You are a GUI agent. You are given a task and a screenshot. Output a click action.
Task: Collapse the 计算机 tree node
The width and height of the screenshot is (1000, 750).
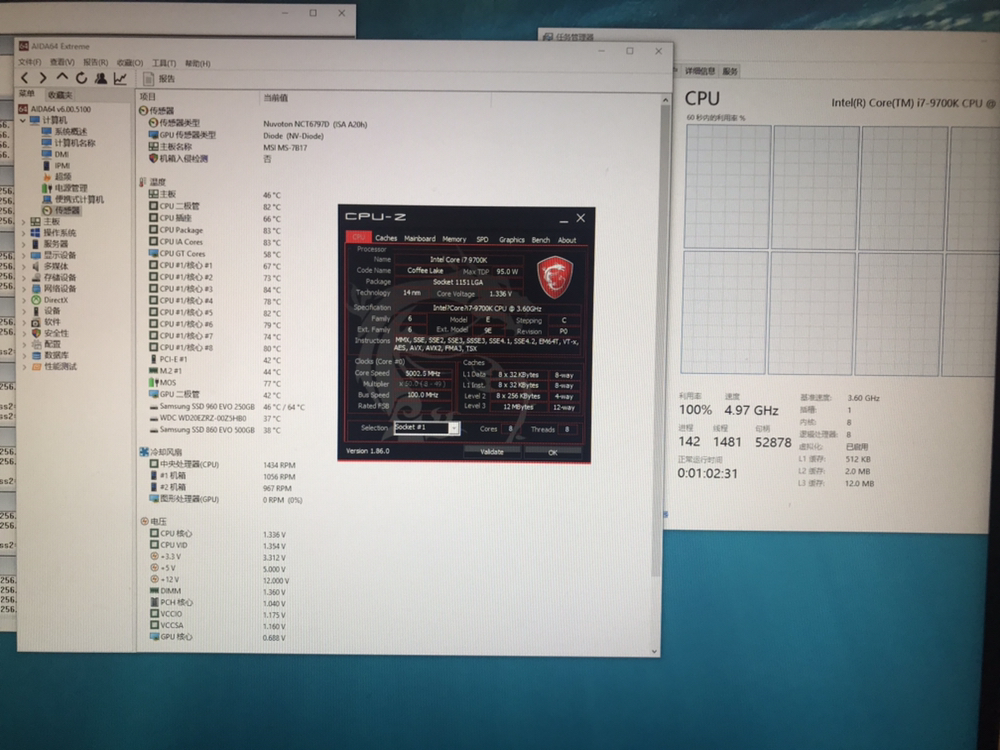coord(23,120)
